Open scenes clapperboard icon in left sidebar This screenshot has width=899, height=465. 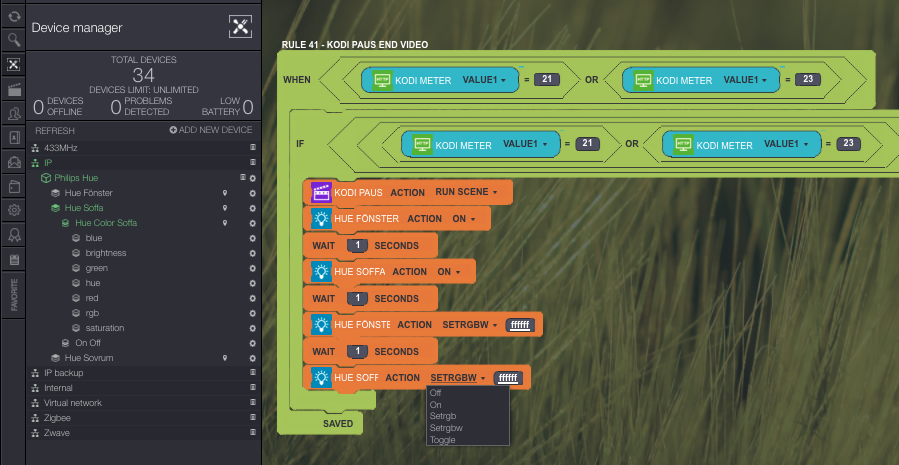point(13,90)
